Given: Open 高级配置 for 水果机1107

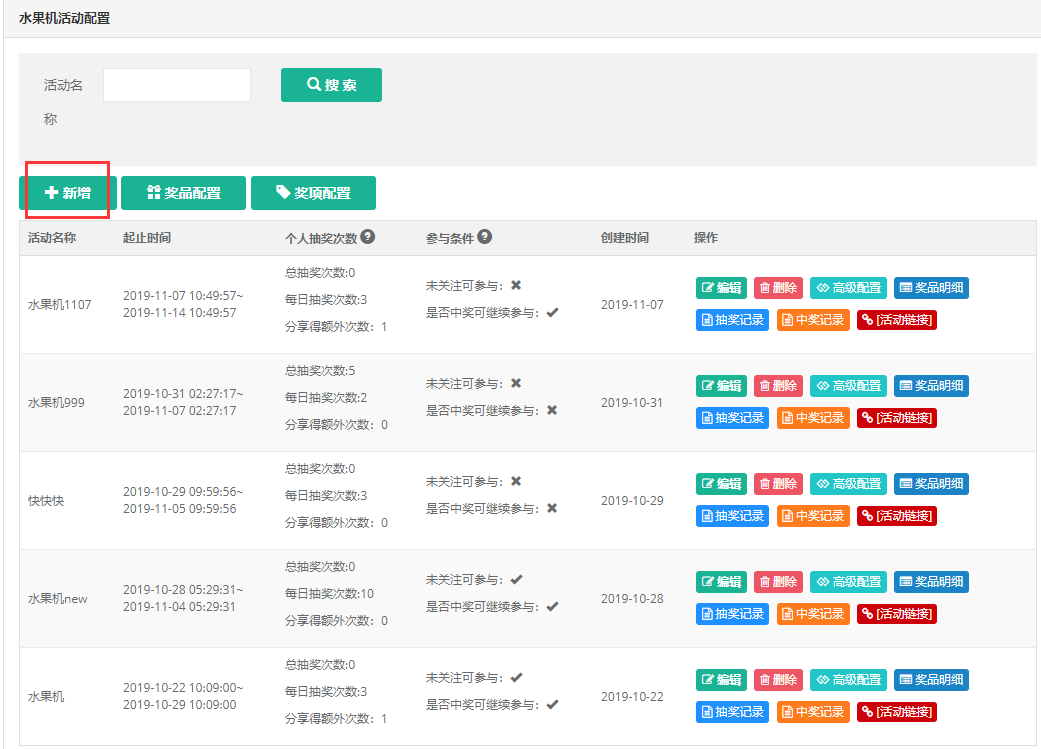Looking at the screenshot, I should (848, 288).
